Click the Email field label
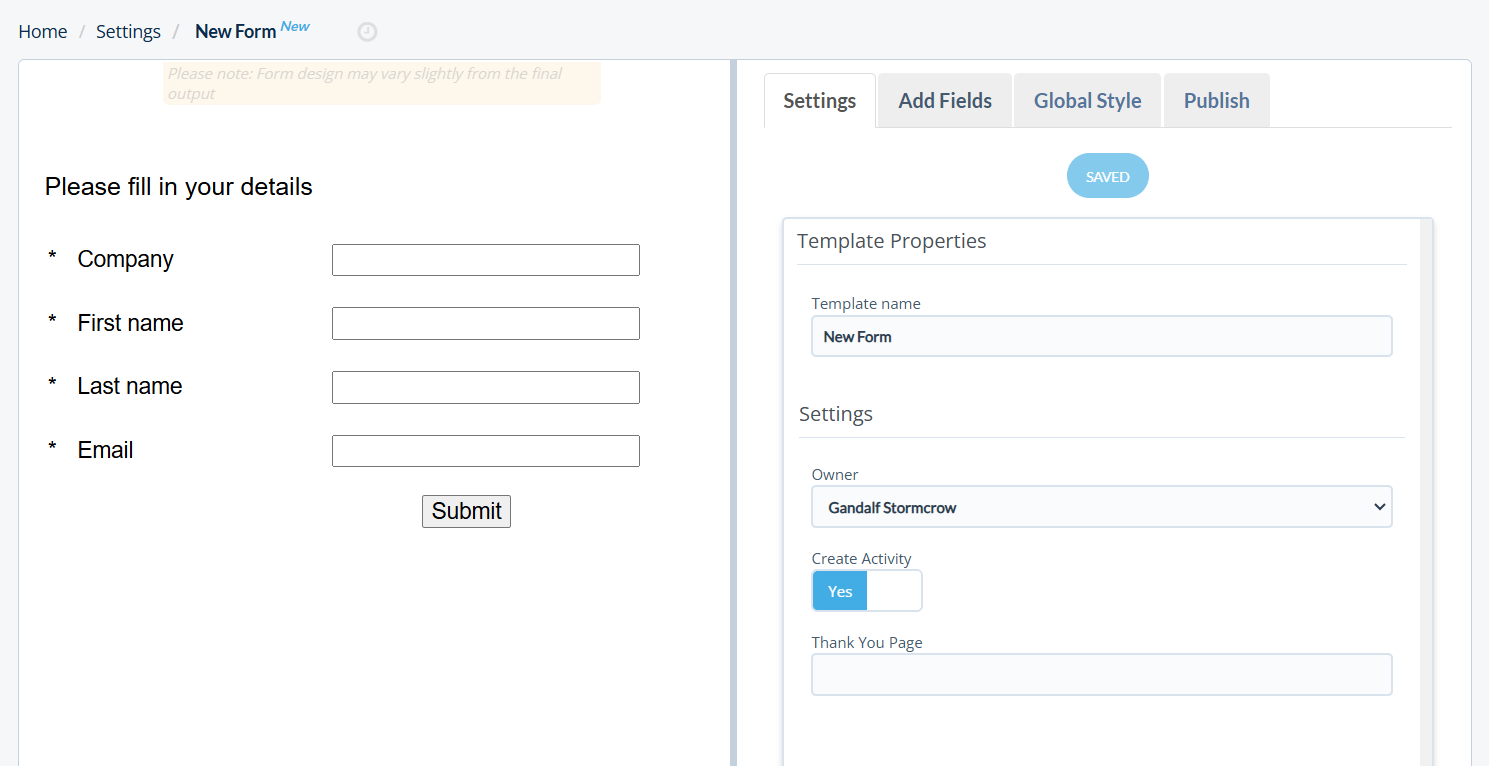 (105, 450)
